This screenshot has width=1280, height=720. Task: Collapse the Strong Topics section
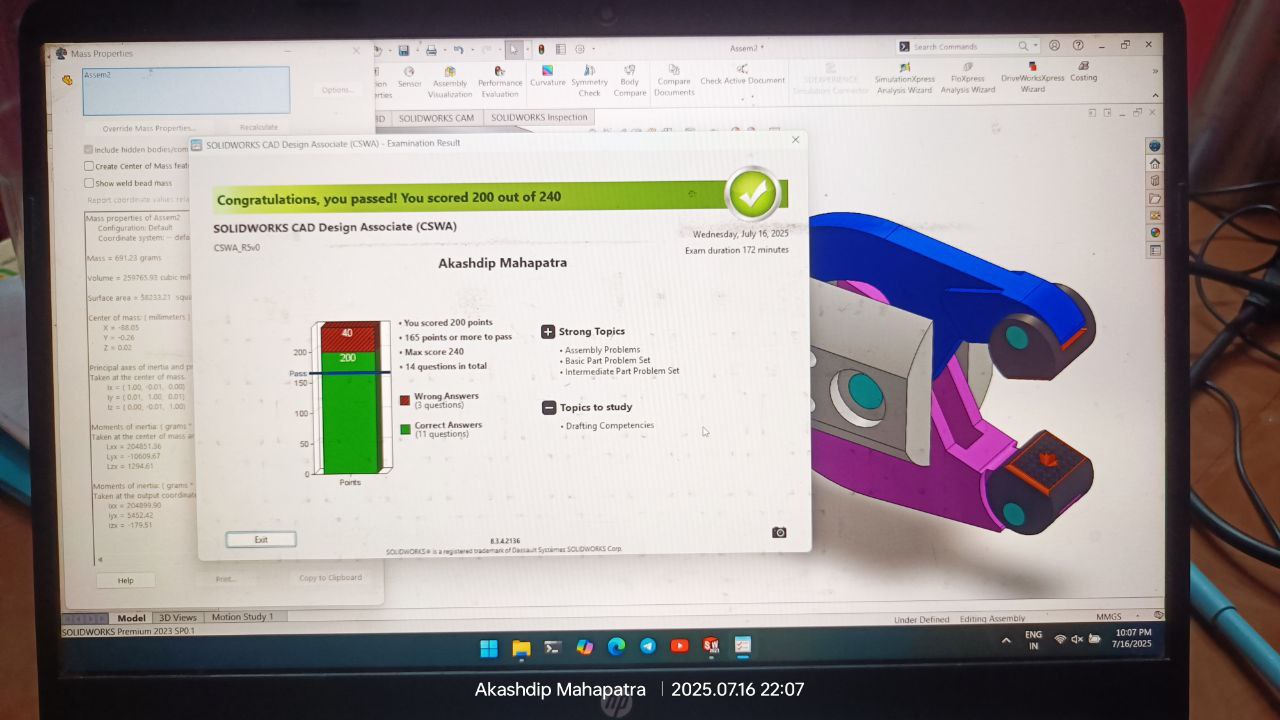click(x=548, y=331)
